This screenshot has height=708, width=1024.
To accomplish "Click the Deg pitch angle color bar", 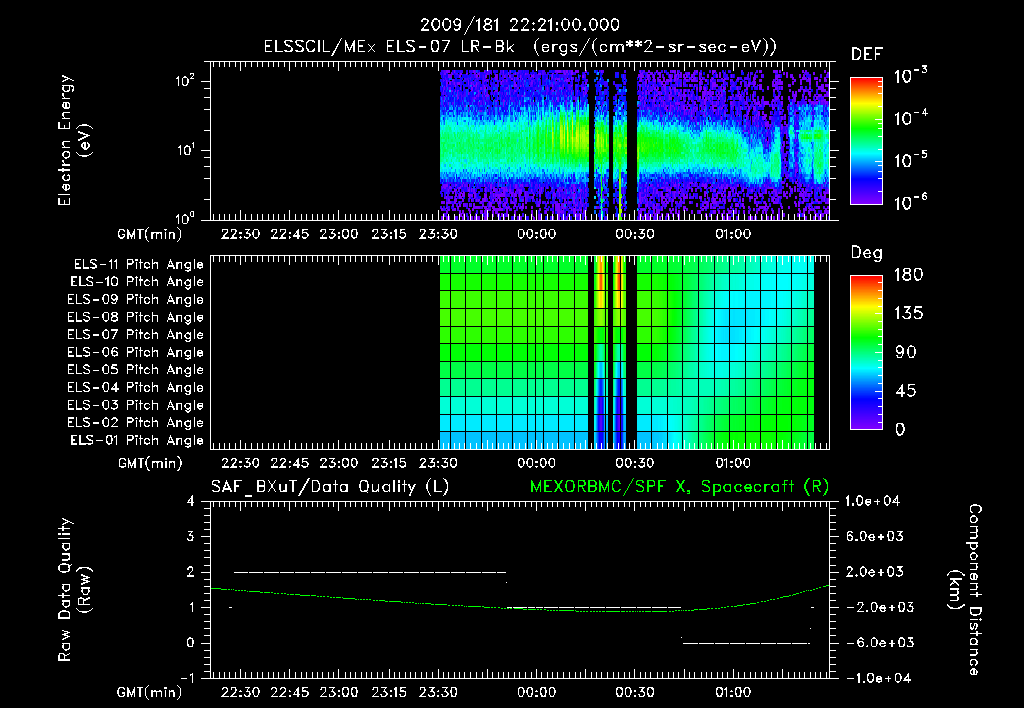I will point(866,352).
